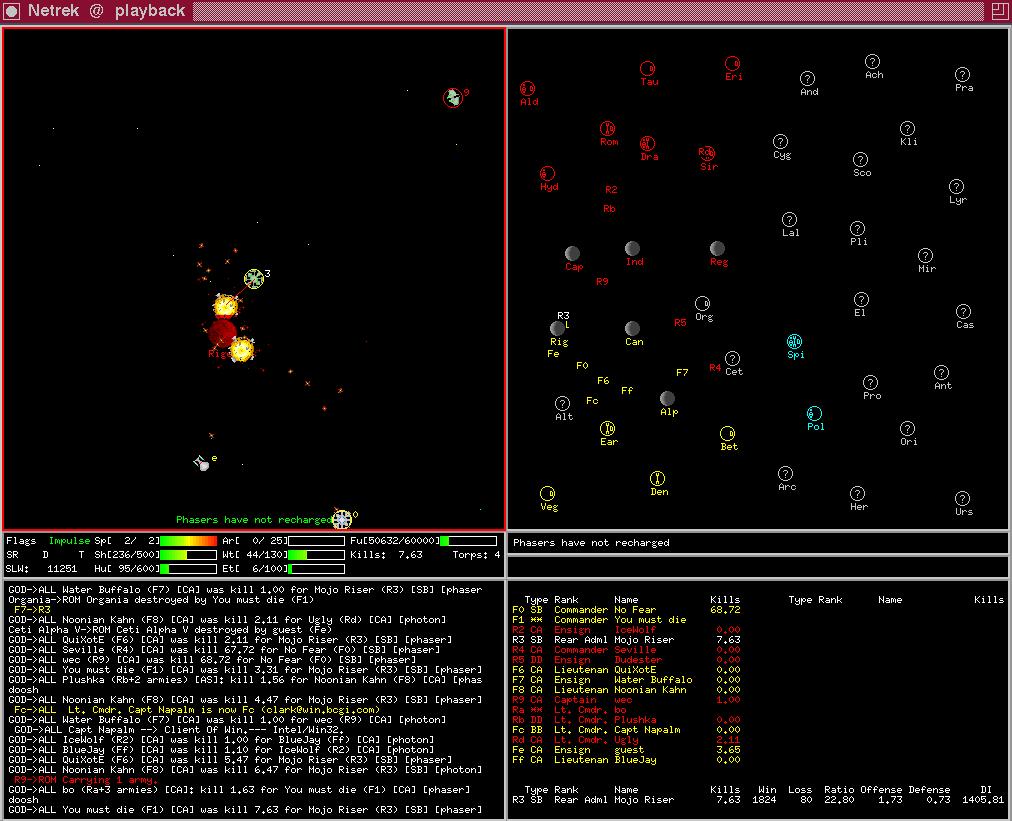Click the ship labeled e in tactical view
The height and width of the screenshot is (821, 1012).
point(201,463)
